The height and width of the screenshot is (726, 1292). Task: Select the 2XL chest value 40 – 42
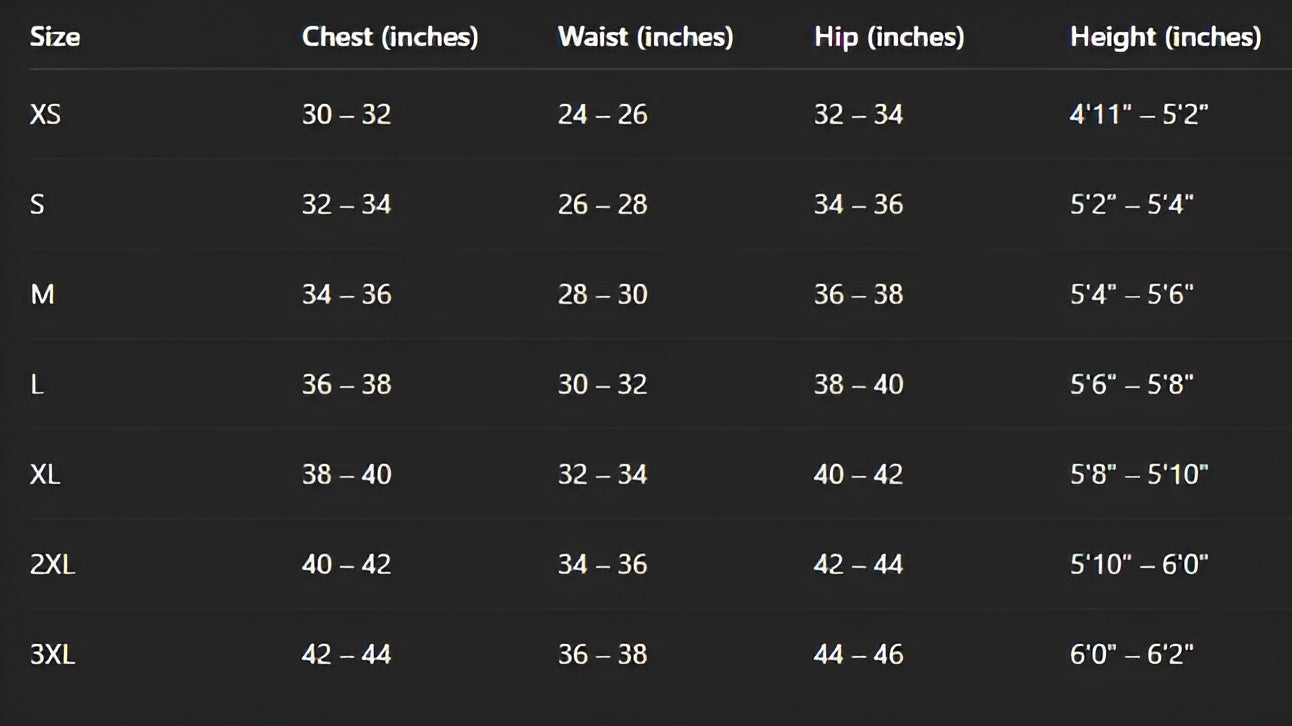coord(346,565)
